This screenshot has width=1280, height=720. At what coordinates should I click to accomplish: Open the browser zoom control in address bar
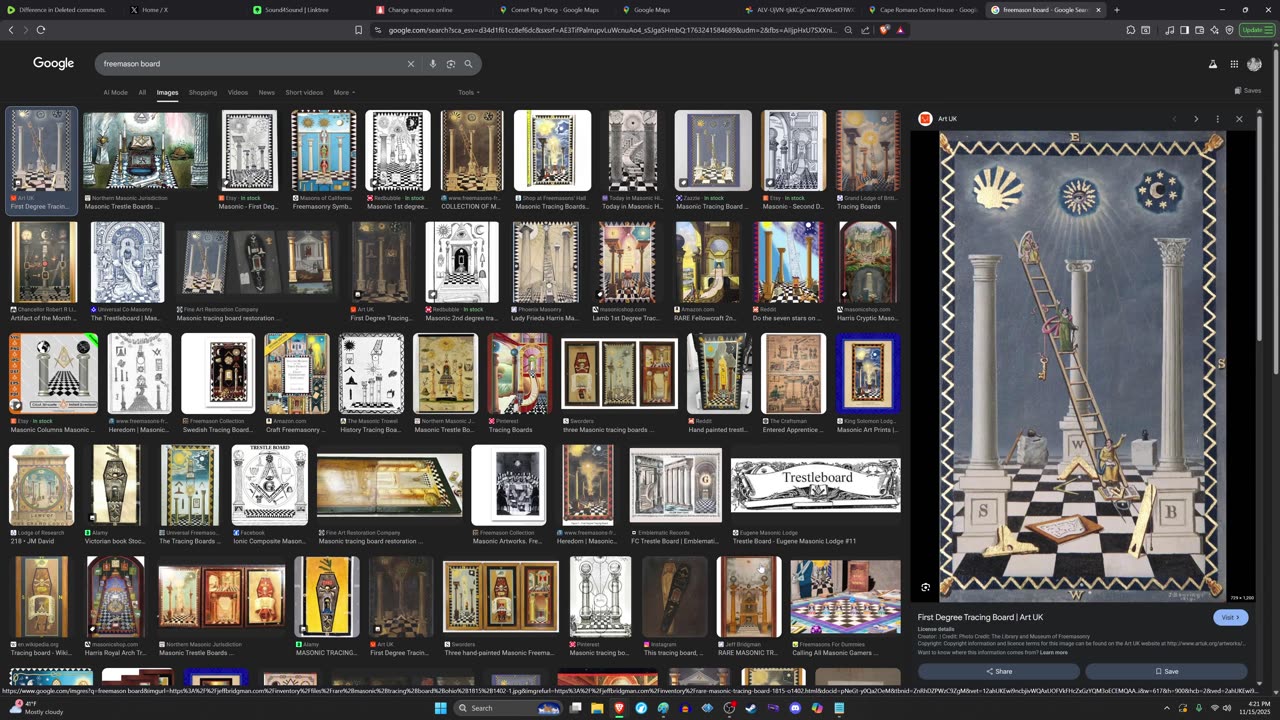[848, 30]
